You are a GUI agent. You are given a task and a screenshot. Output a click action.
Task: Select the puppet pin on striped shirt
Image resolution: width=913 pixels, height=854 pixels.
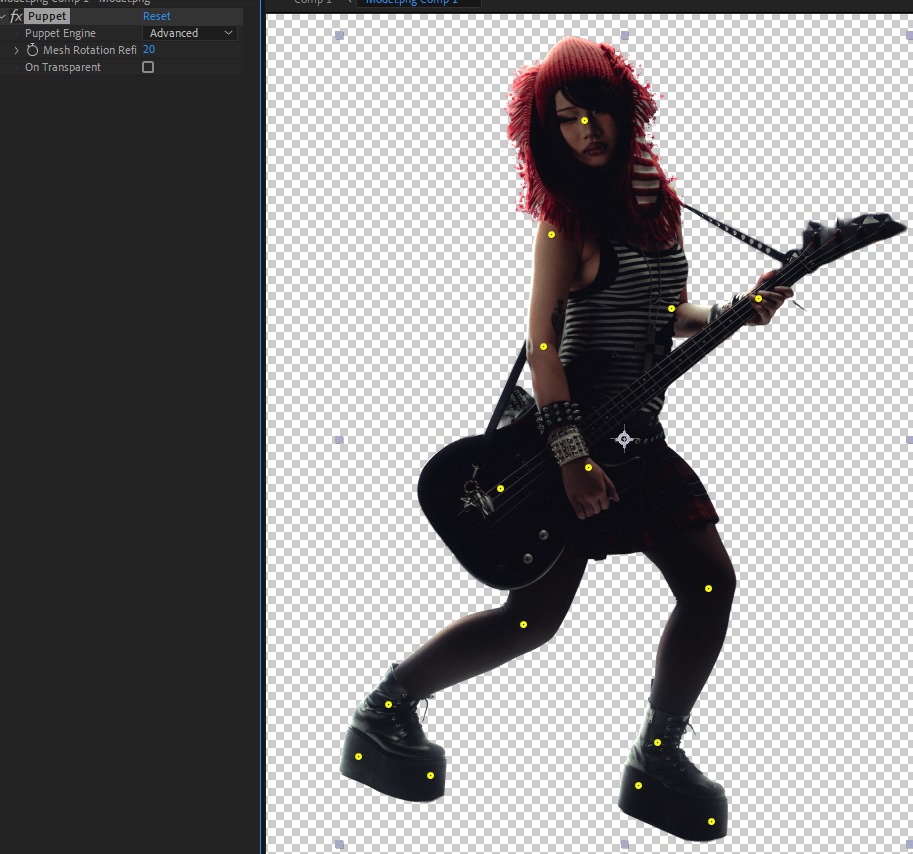point(671,309)
